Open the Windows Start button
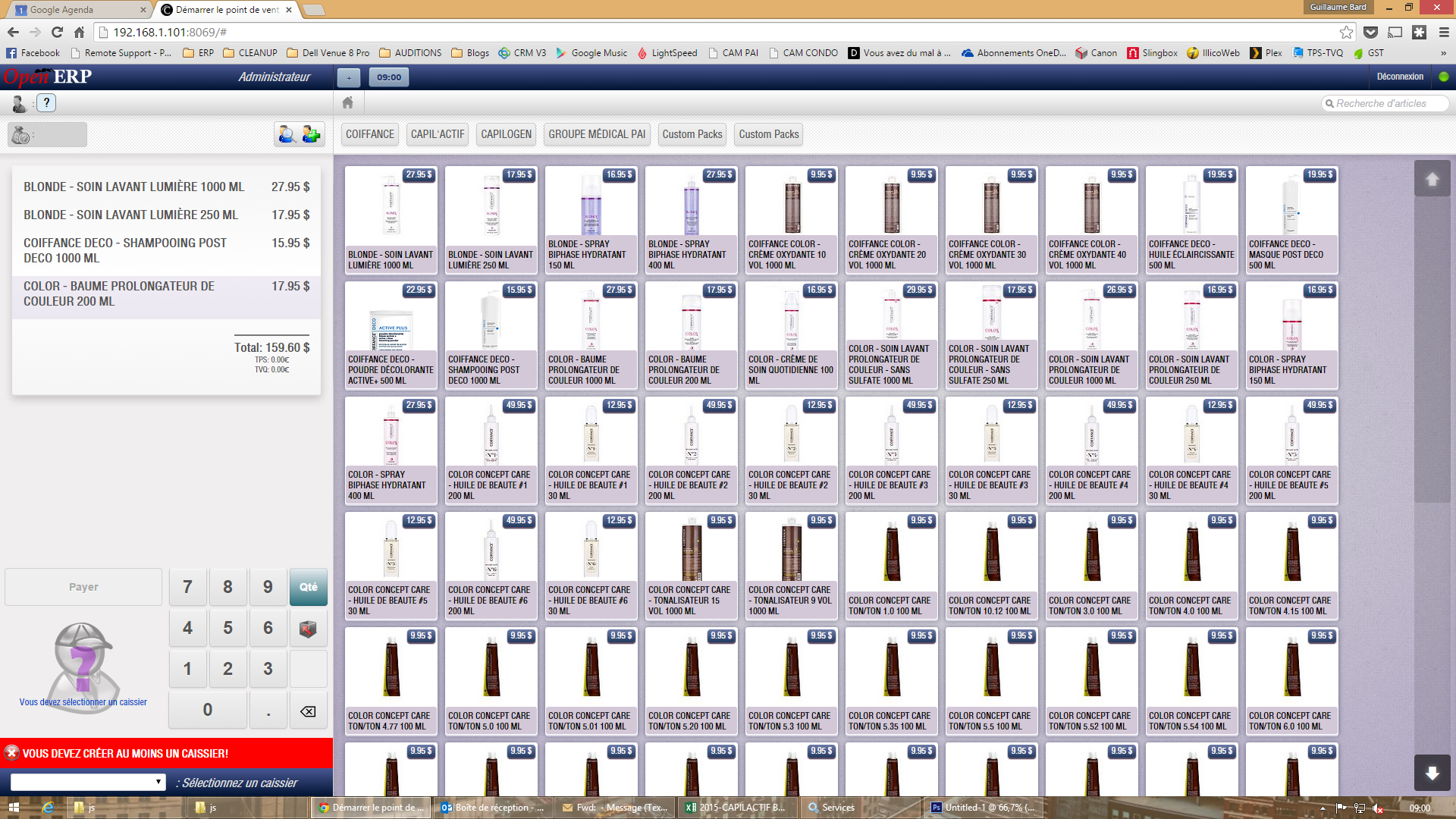The width and height of the screenshot is (1456, 819). (13, 808)
